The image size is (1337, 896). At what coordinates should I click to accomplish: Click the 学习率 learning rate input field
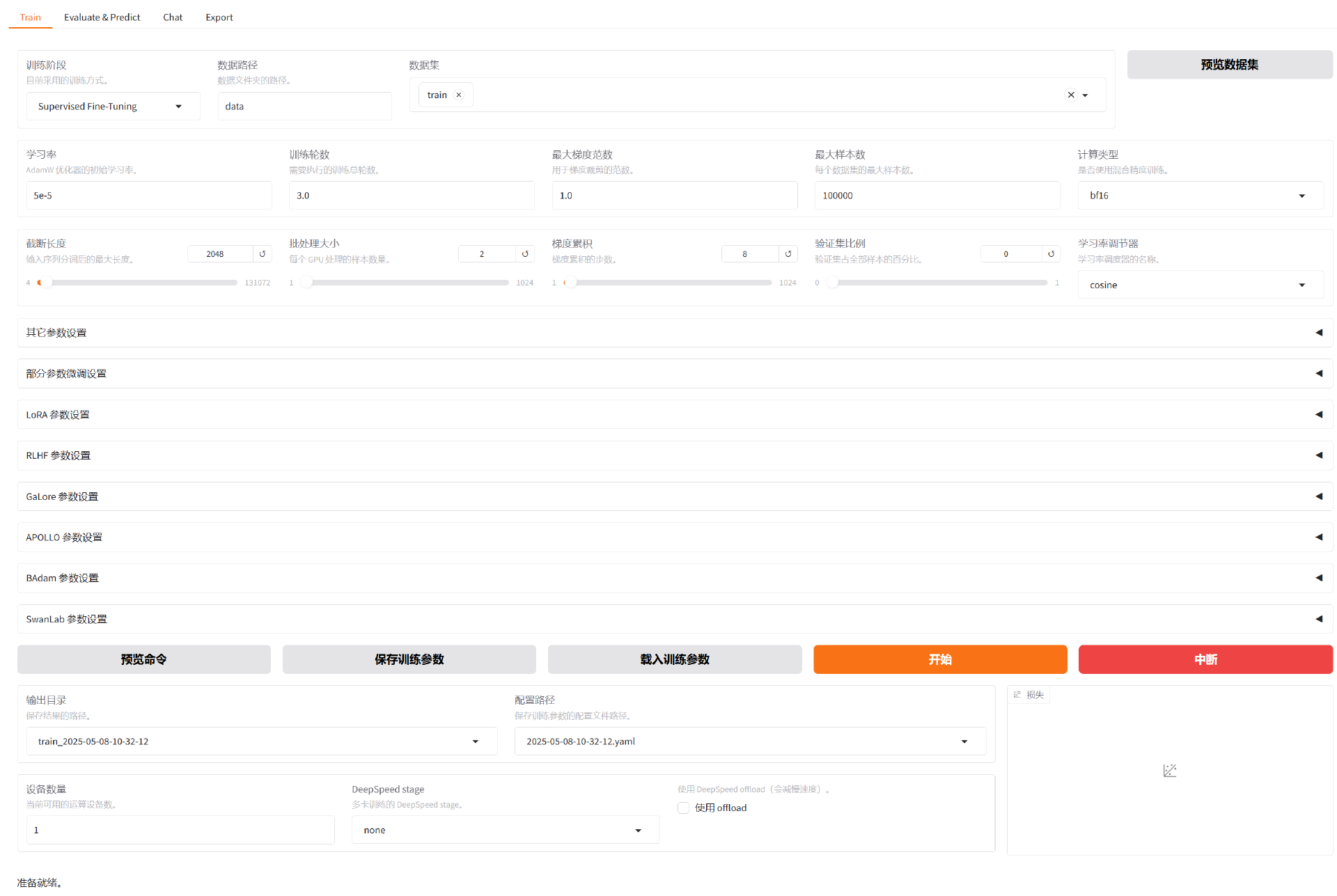click(x=148, y=196)
